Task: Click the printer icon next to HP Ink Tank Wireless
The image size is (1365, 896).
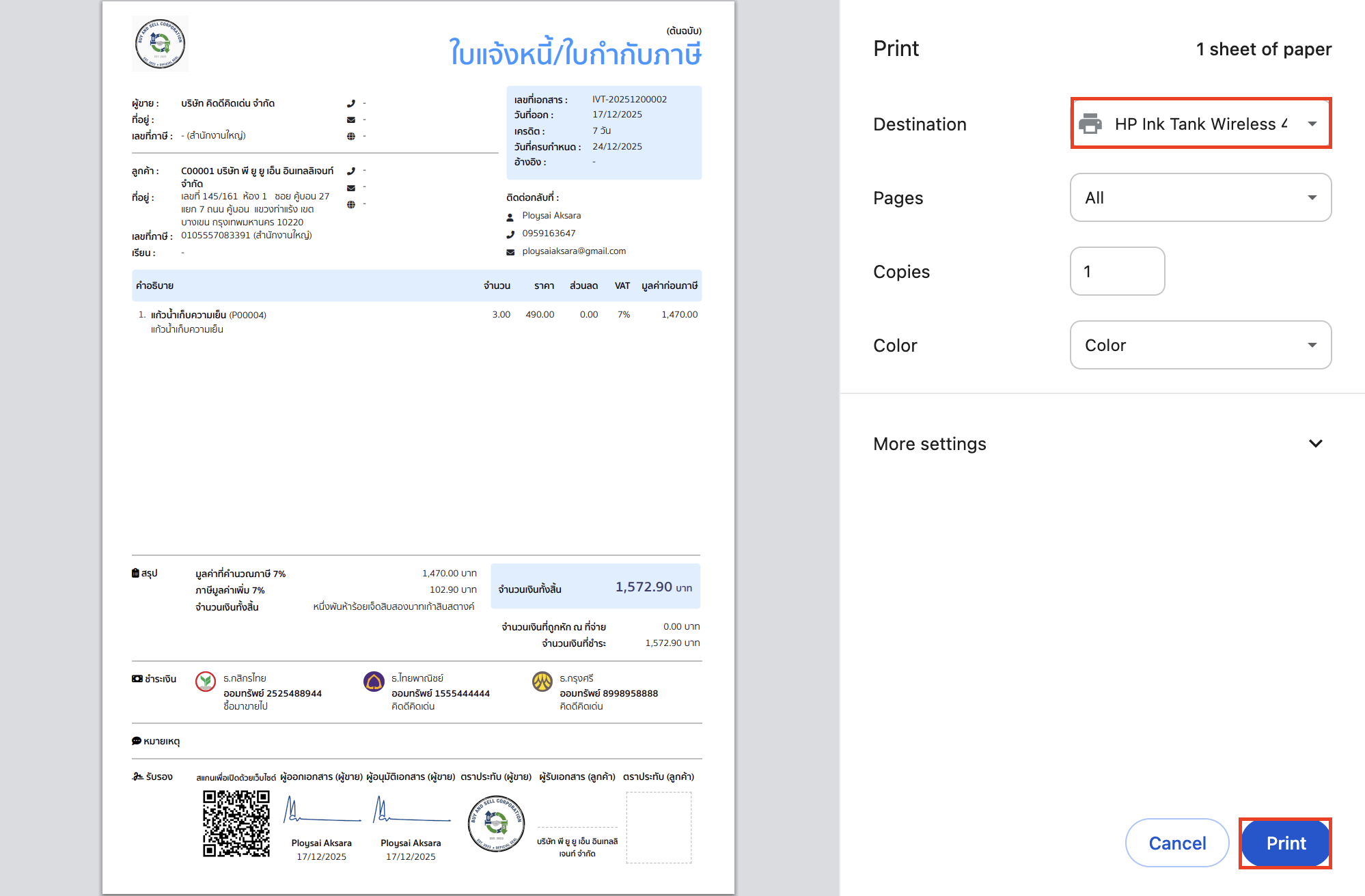Action: [x=1090, y=124]
